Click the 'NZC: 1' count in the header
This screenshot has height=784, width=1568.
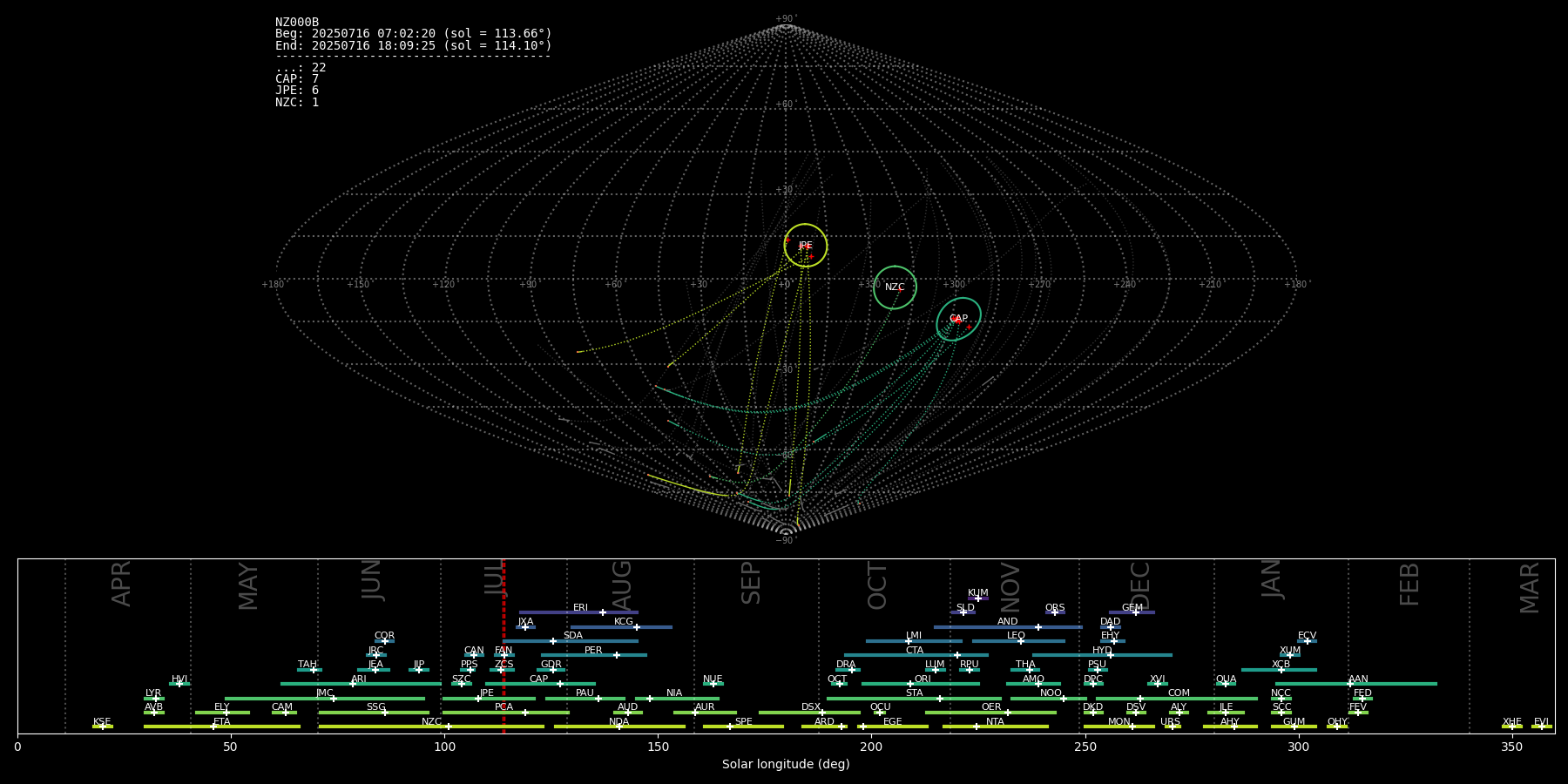pos(297,102)
